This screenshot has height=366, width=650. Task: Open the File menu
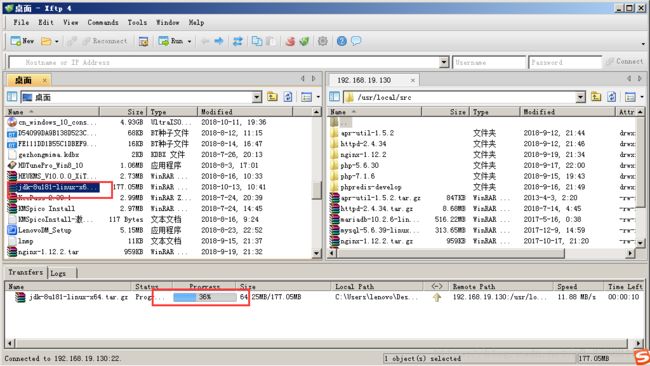pos(21,22)
